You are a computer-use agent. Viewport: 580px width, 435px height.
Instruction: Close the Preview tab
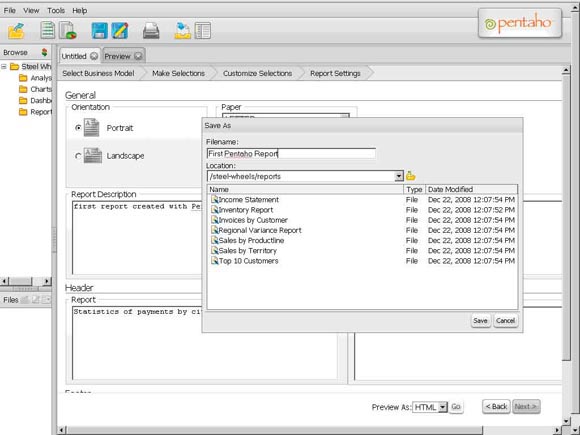coord(138,56)
